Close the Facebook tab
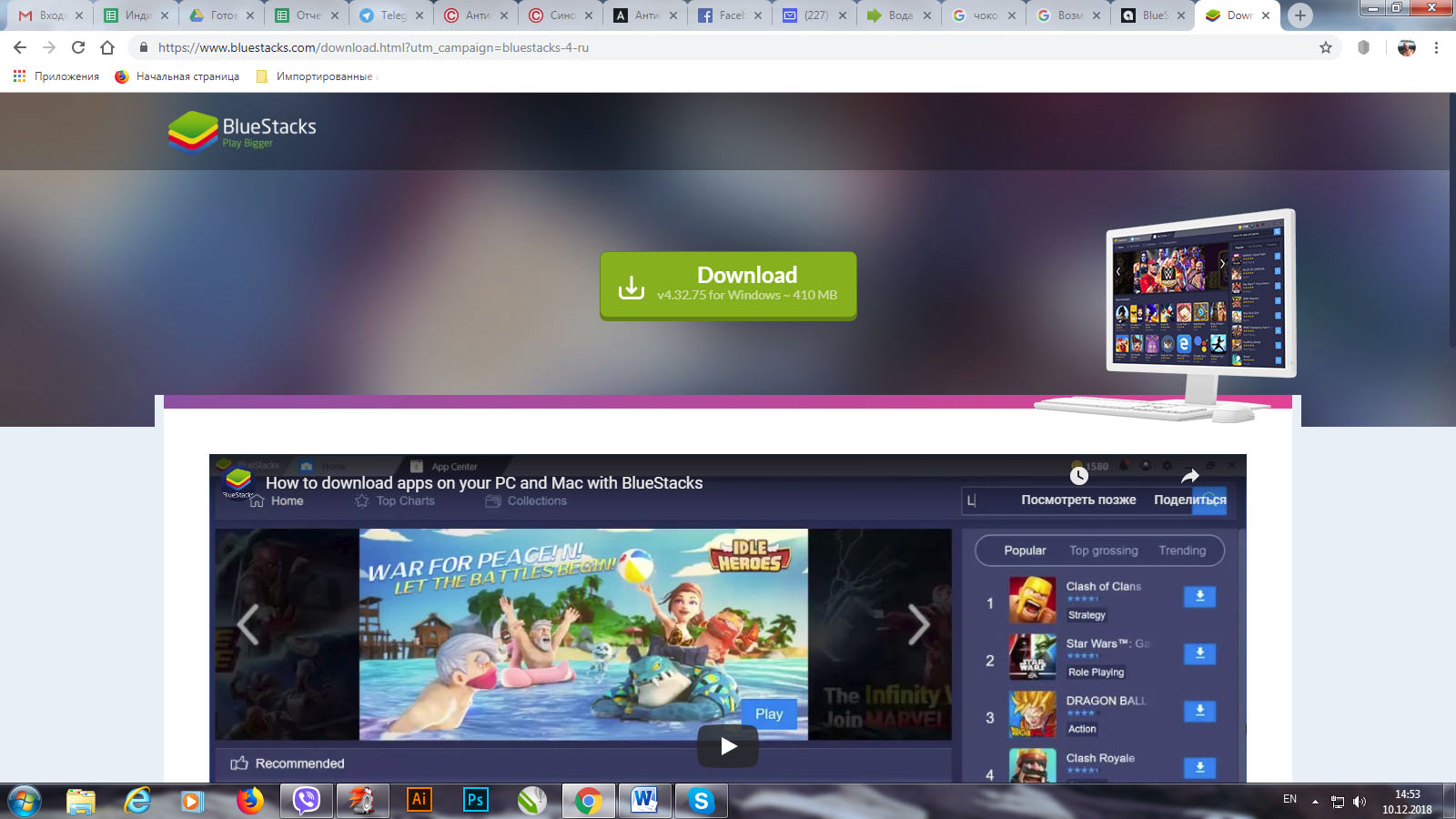Viewport: 1456px width, 819px height. click(x=758, y=15)
